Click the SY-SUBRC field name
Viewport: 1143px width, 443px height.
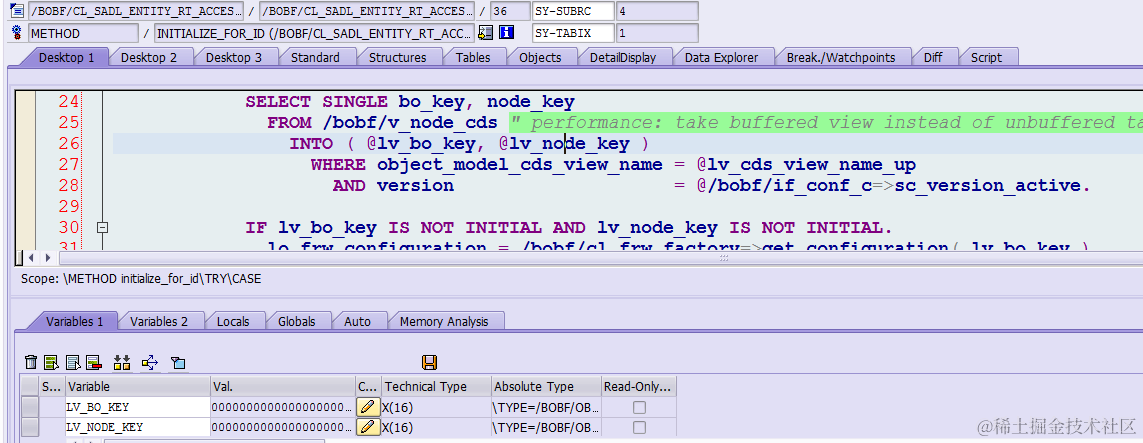pos(572,11)
